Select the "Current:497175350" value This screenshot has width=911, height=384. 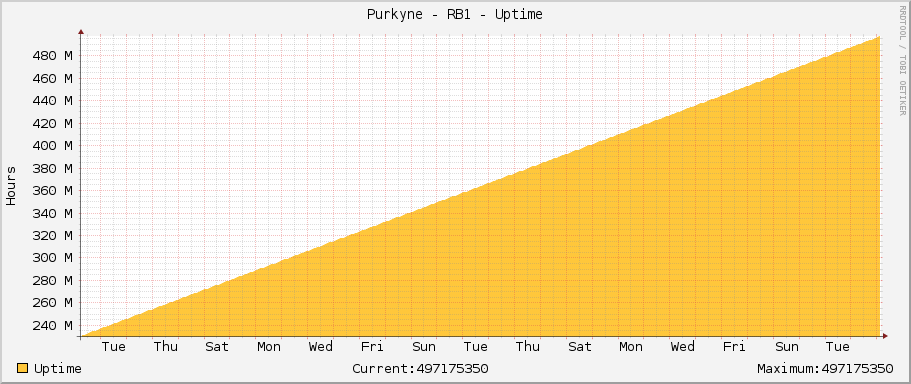click(420, 369)
